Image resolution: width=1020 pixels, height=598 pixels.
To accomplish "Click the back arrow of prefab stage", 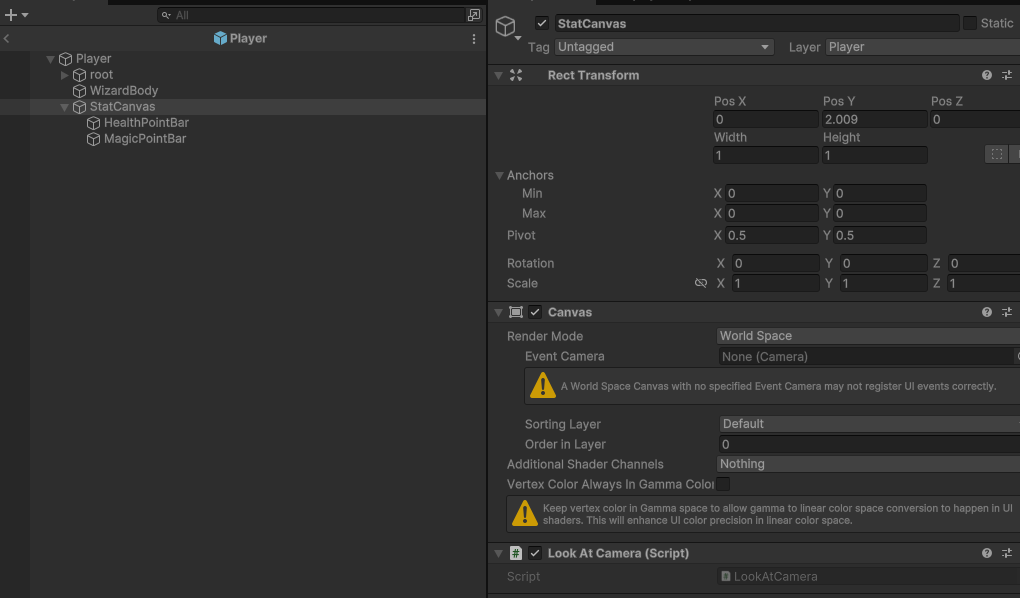I will (x=7, y=38).
